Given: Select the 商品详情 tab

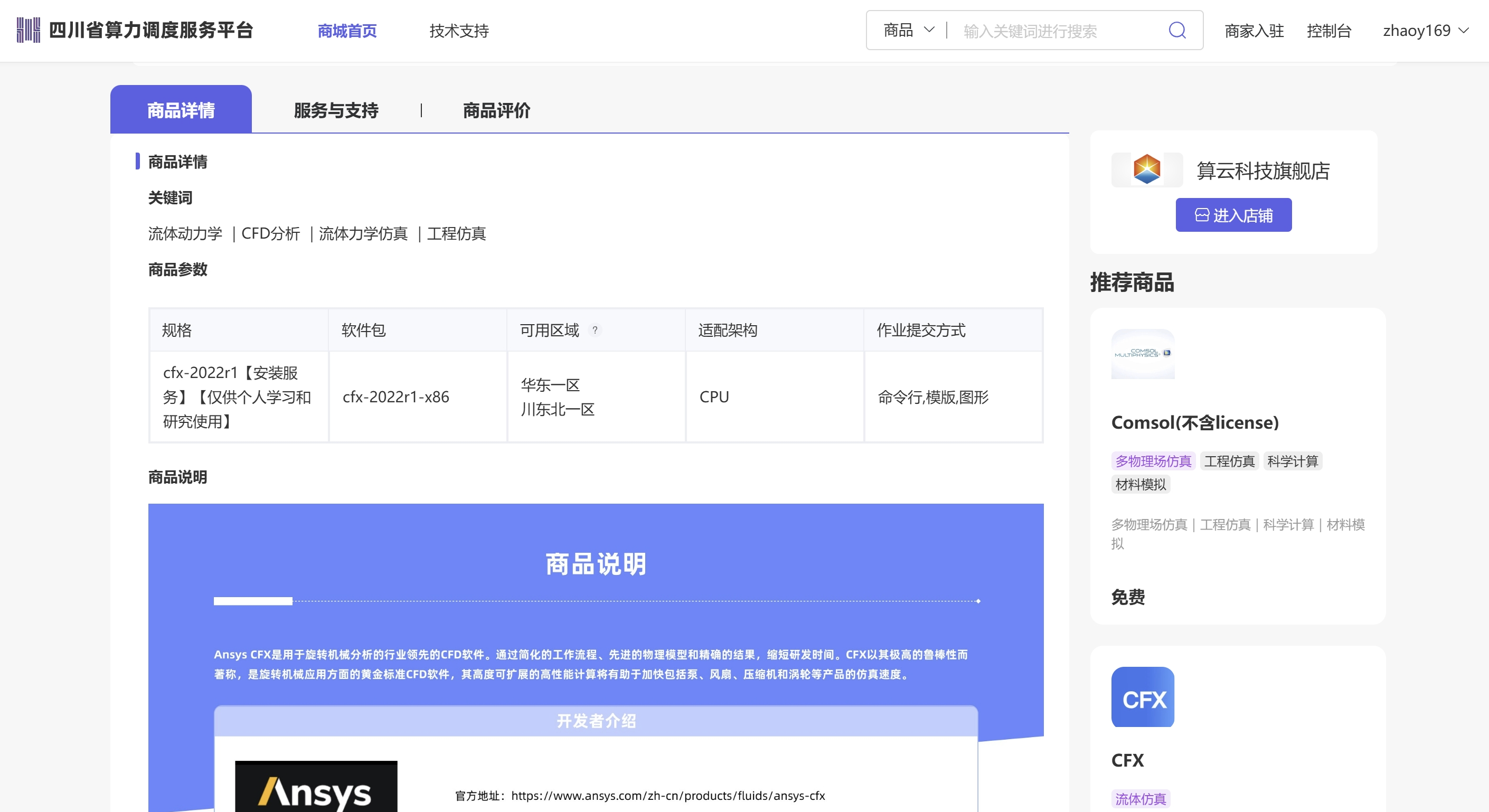Looking at the screenshot, I should (181, 109).
